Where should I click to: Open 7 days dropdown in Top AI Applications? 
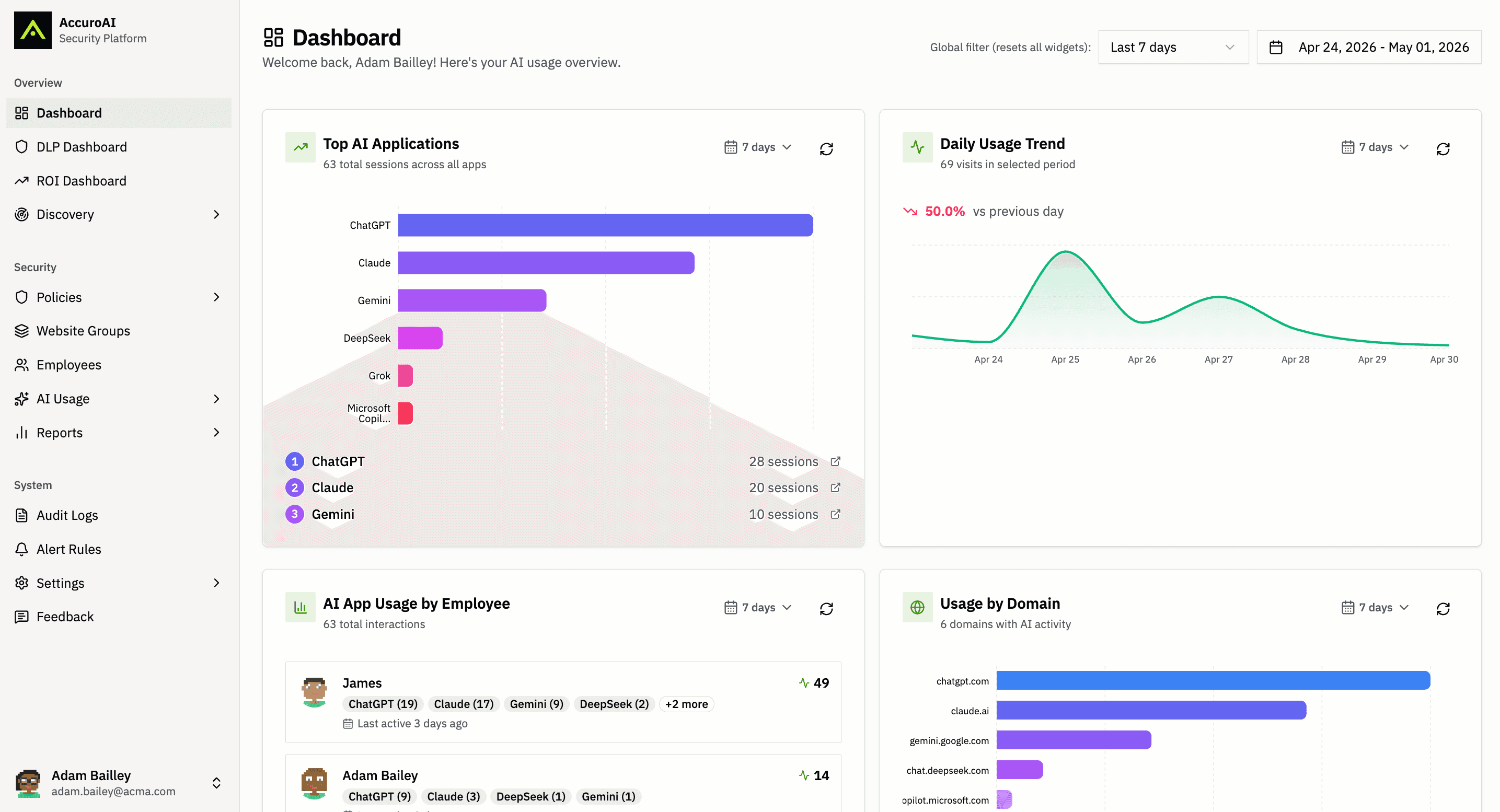(x=757, y=147)
